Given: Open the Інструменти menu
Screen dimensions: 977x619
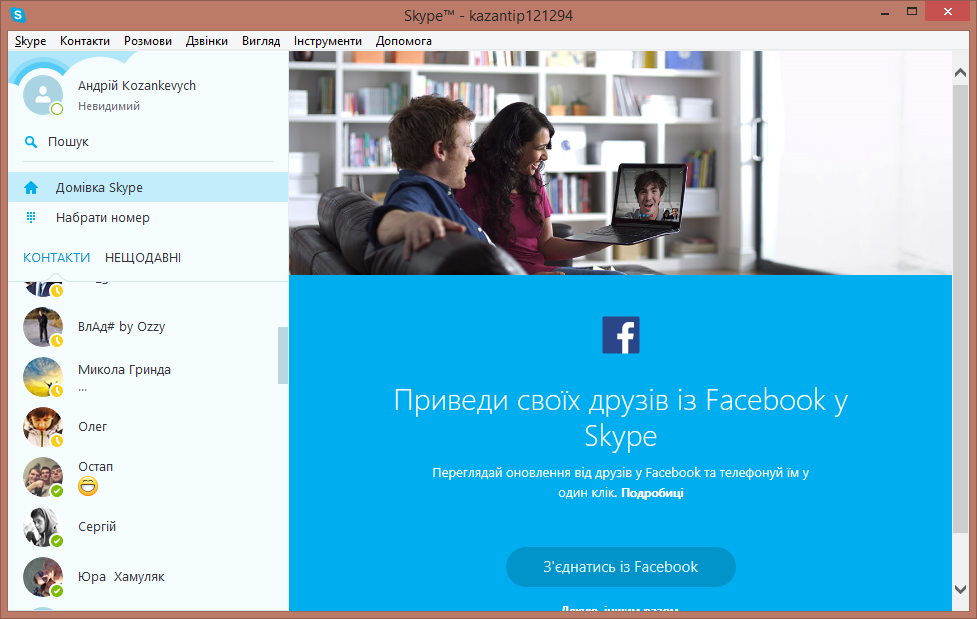Looking at the screenshot, I should pyautogui.click(x=328, y=41).
